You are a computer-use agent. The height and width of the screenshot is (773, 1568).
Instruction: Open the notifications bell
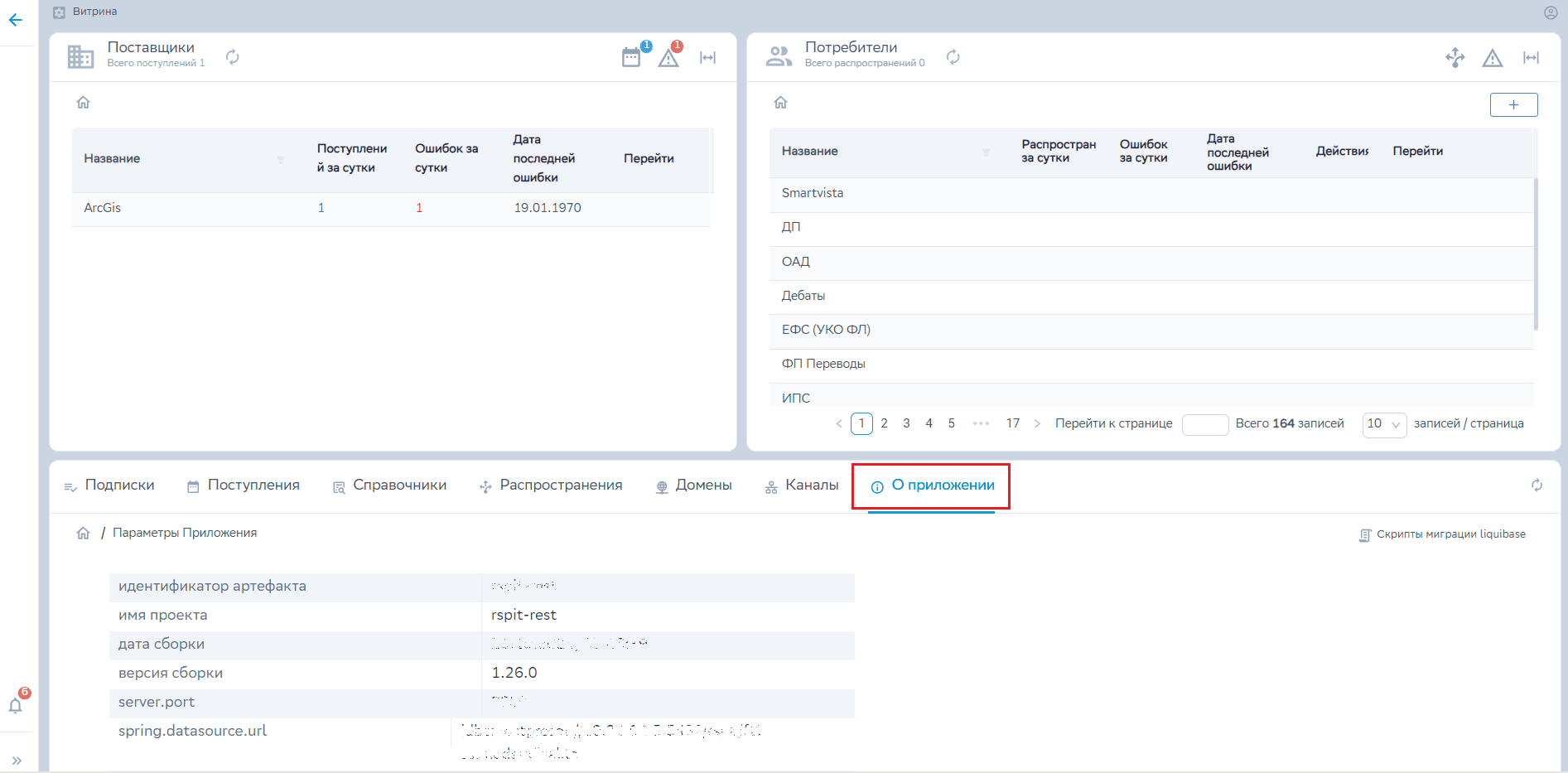pyautogui.click(x=16, y=705)
